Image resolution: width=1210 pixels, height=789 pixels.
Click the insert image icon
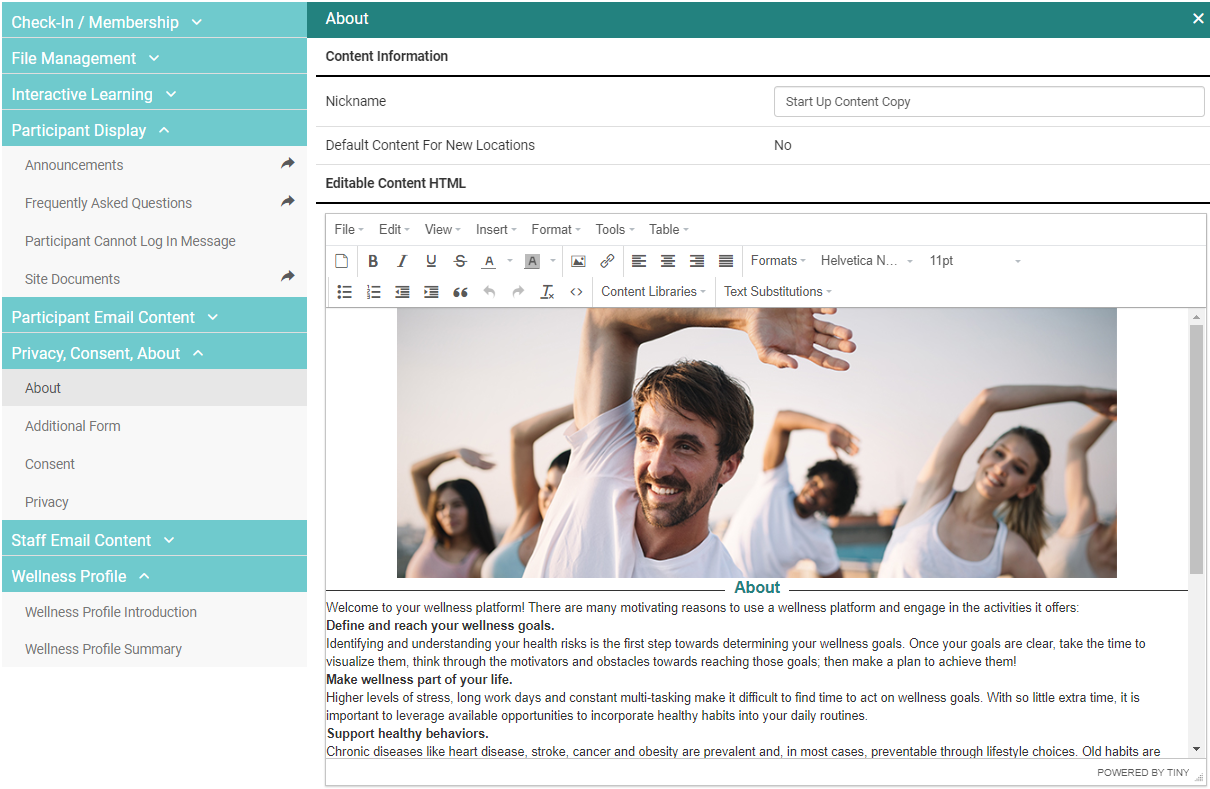578,261
